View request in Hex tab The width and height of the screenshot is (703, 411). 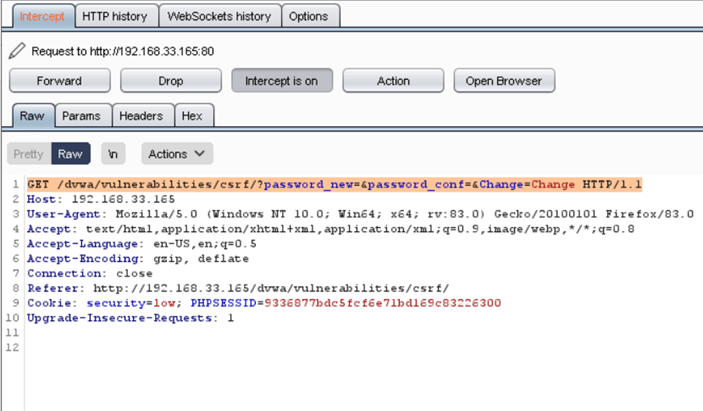[x=192, y=116]
